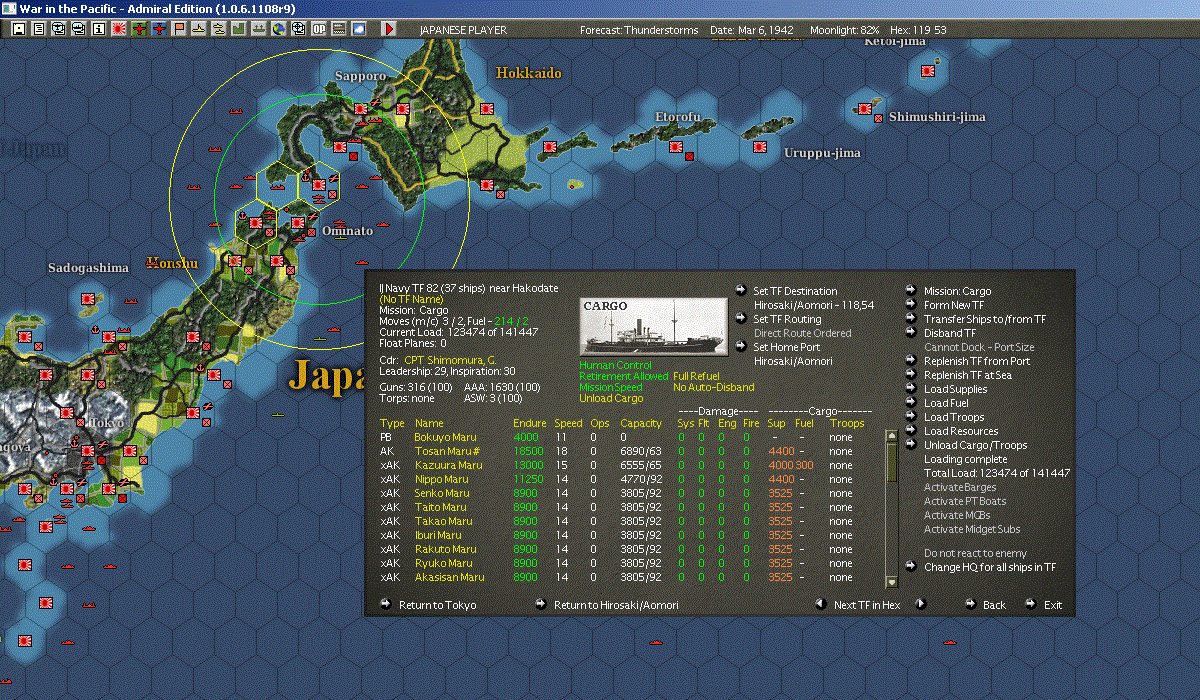Choose Replenish TF from Port

coord(977,361)
